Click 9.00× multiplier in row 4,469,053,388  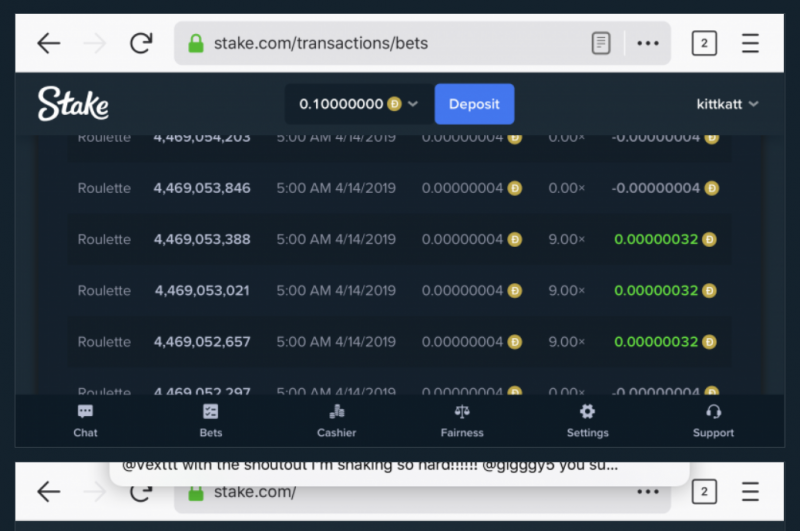pyautogui.click(x=566, y=239)
